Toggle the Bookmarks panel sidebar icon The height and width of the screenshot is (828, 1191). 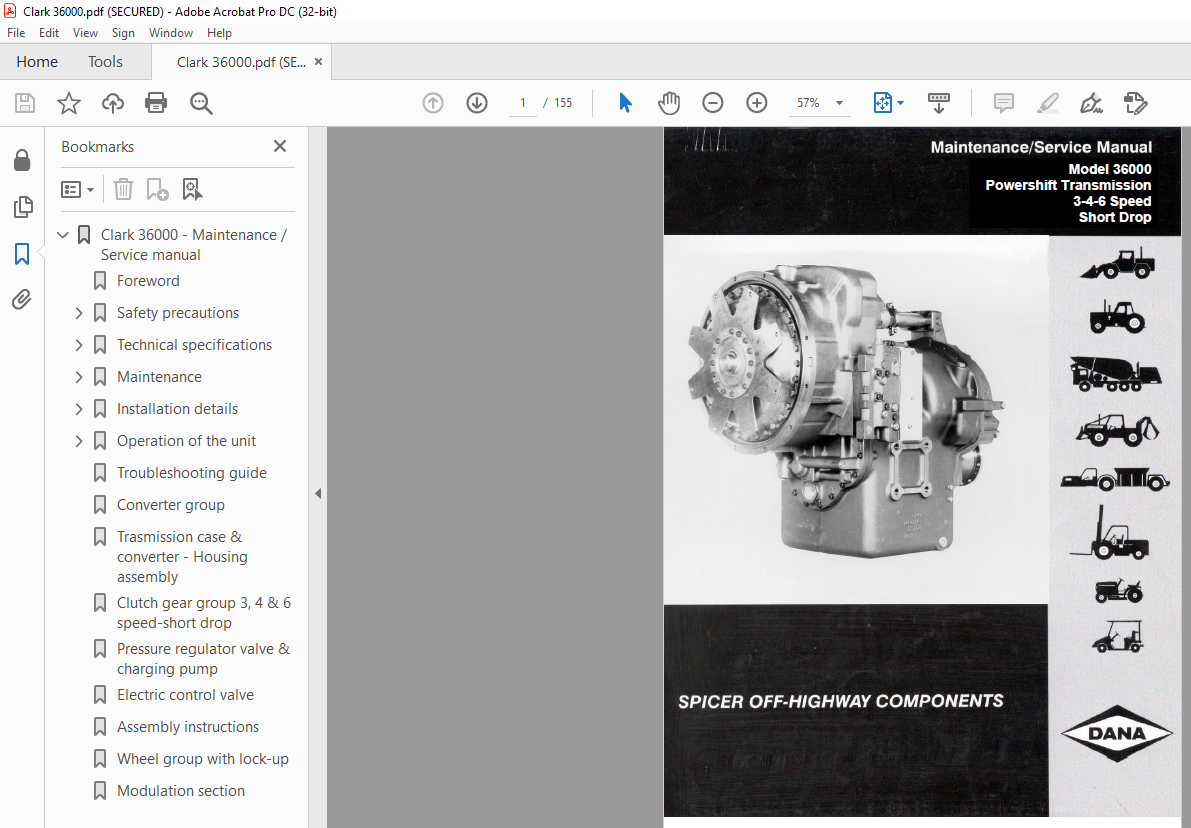coord(22,254)
